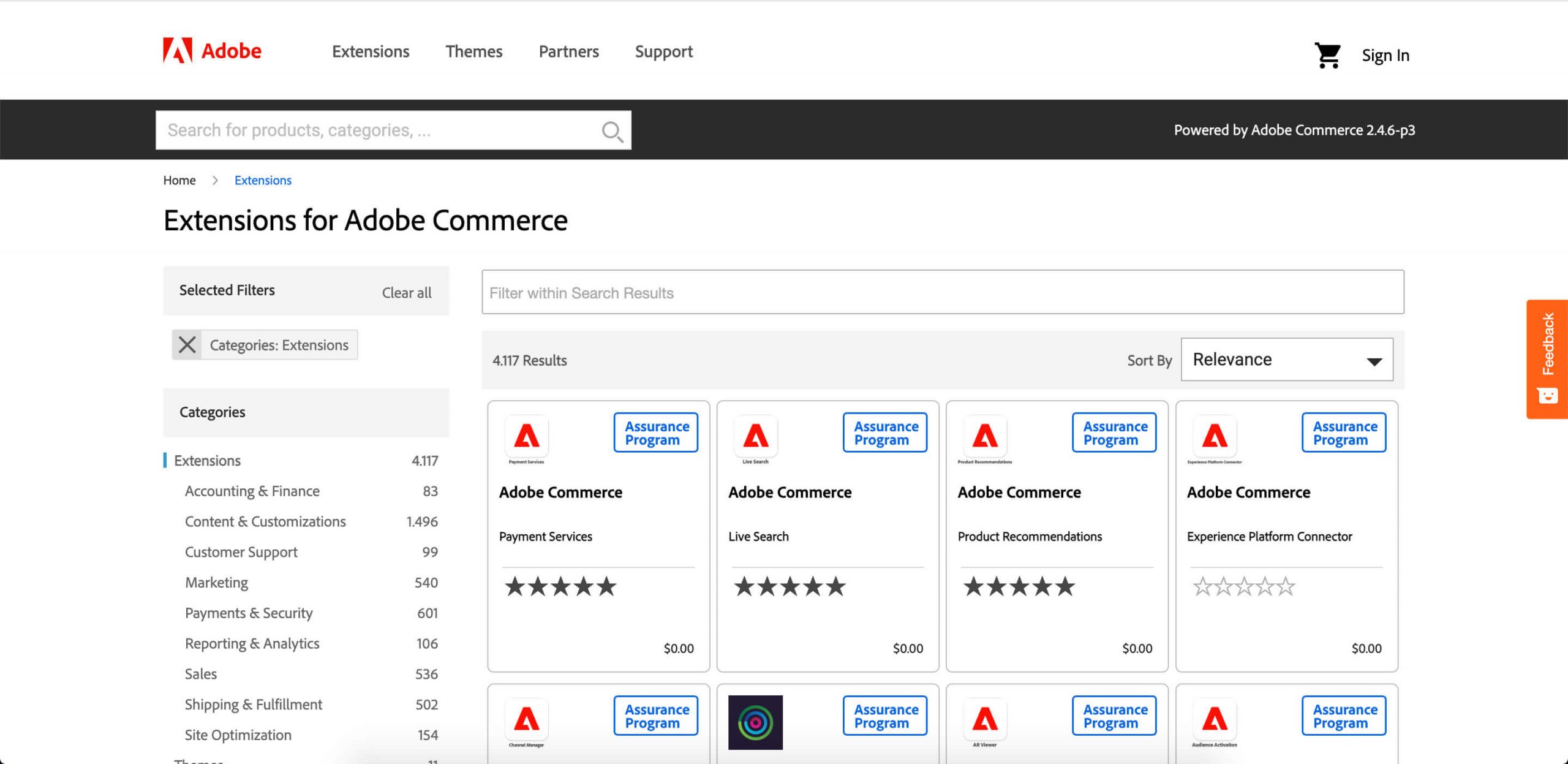Click the Live Search five-star rating
This screenshot has height=764, width=1568.
[x=790, y=587]
